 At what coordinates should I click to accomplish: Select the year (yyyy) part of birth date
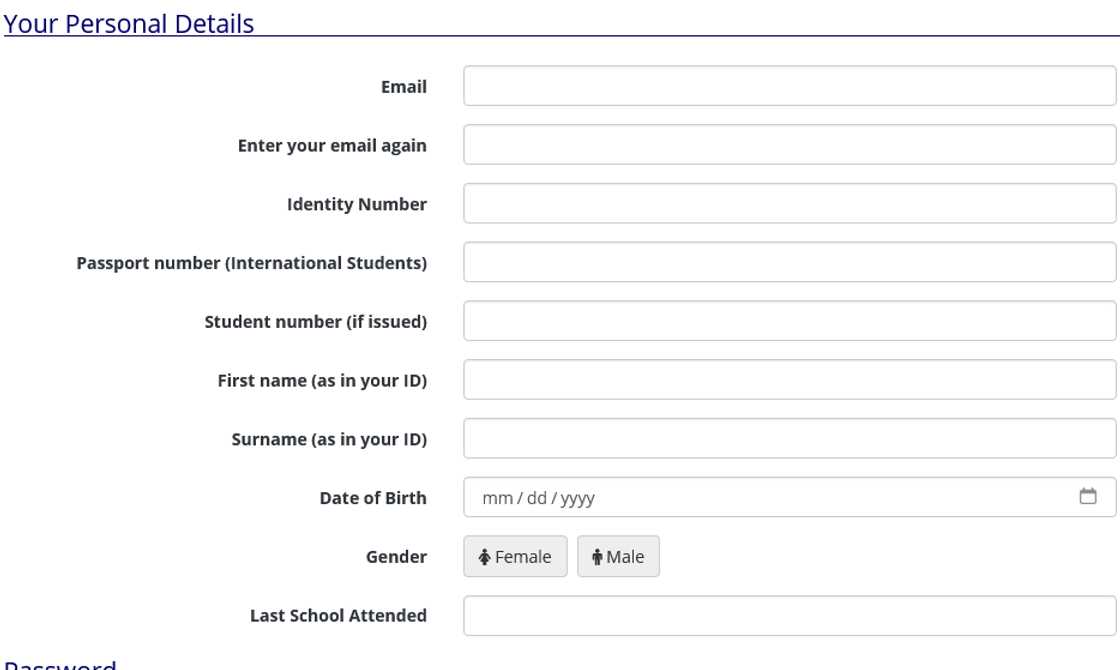pos(577,498)
